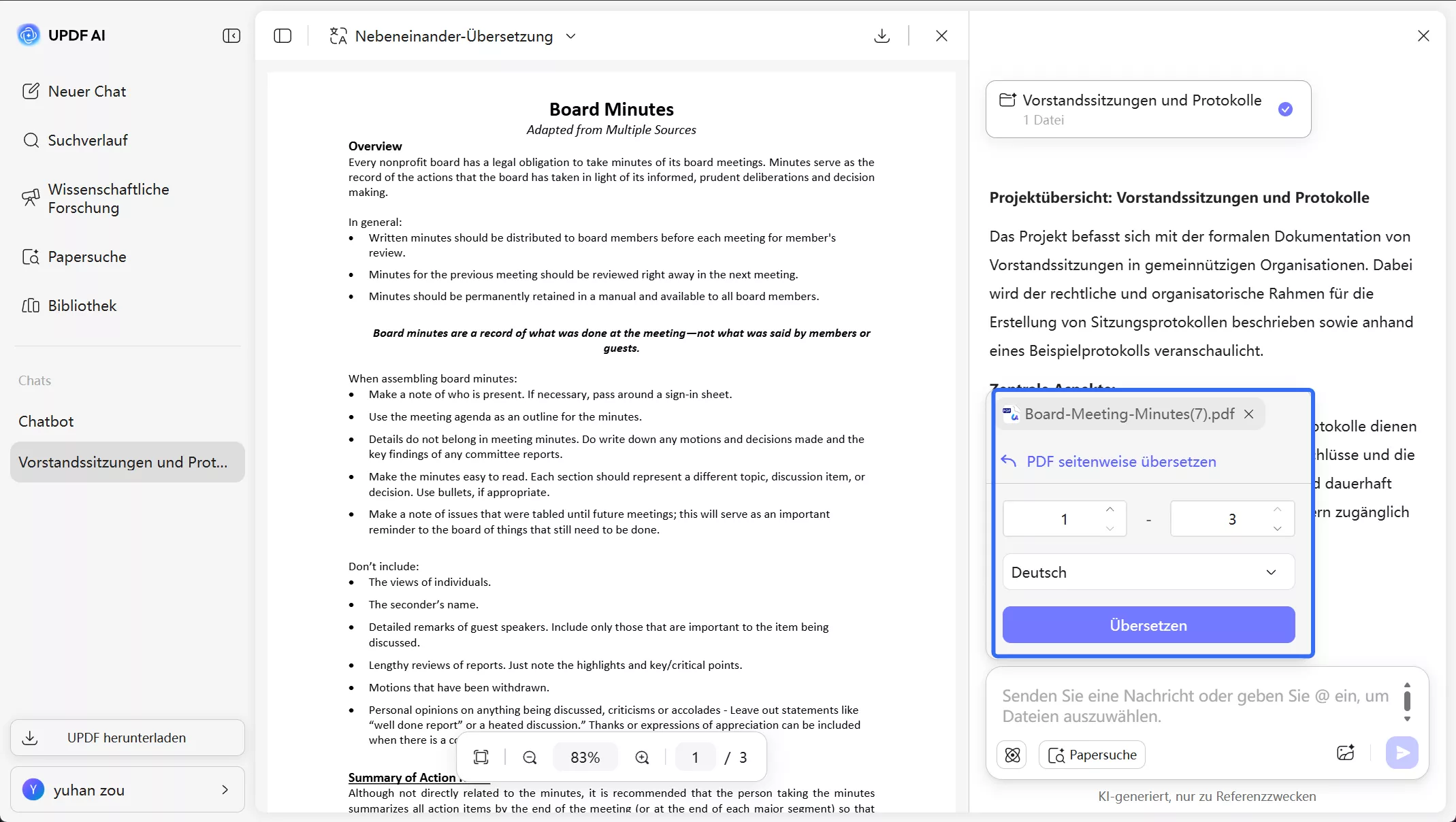The image size is (1456, 822).
Task: Zoom out the PDF view
Action: pos(530,757)
